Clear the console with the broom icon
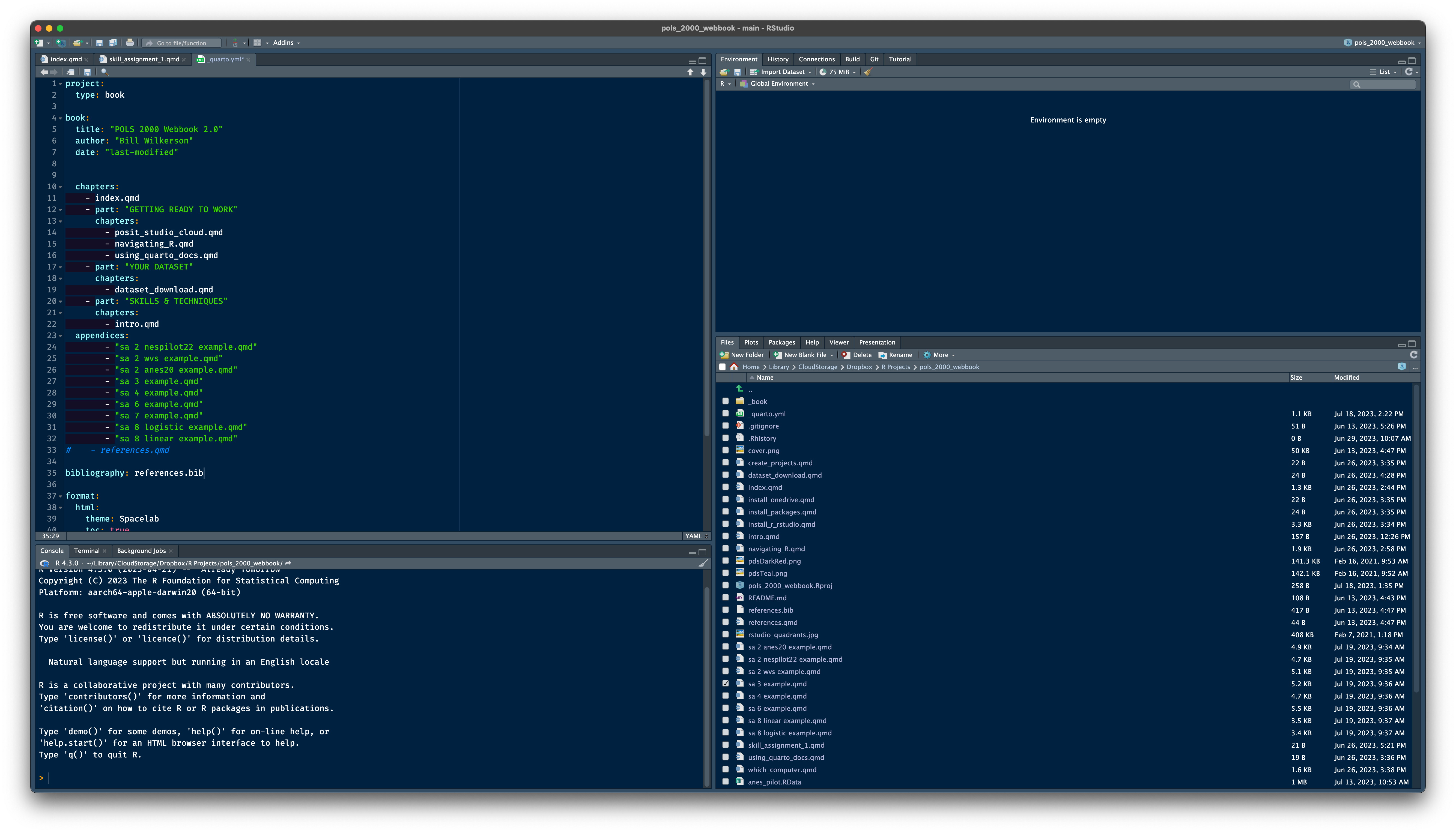Image resolution: width=1456 pixels, height=833 pixels. click(x=703, y=564)
